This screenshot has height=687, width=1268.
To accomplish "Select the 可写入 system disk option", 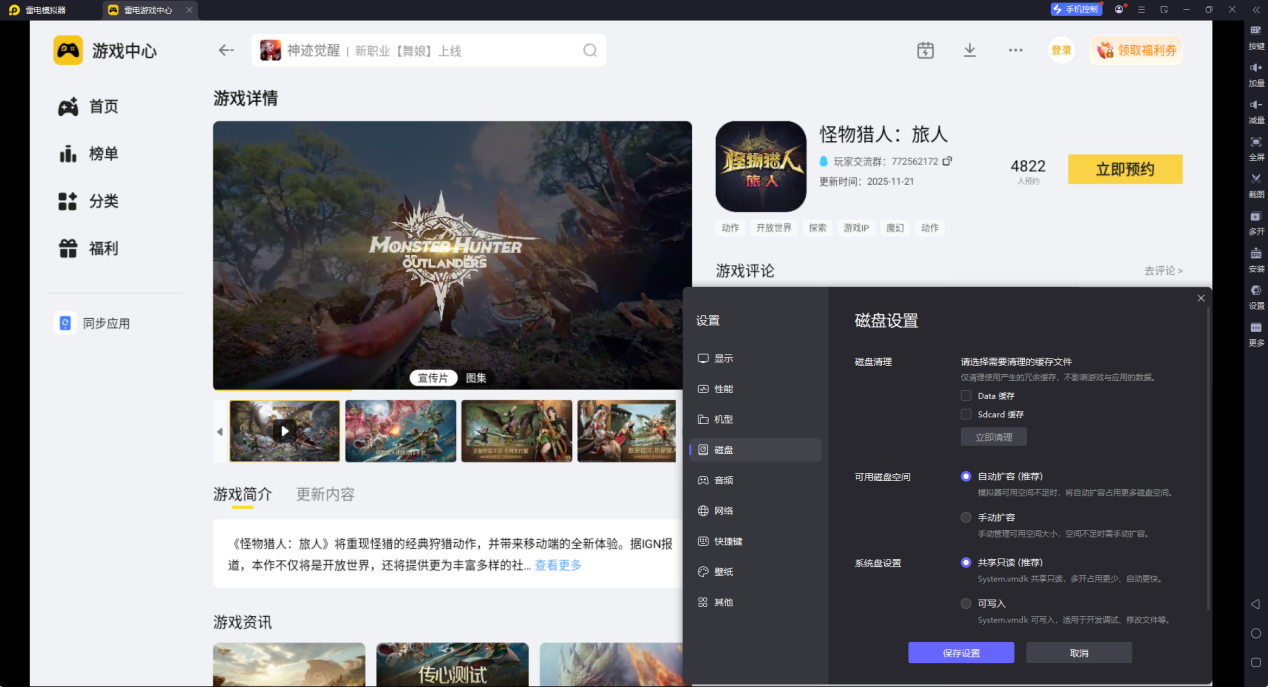I will pos(965,602).
